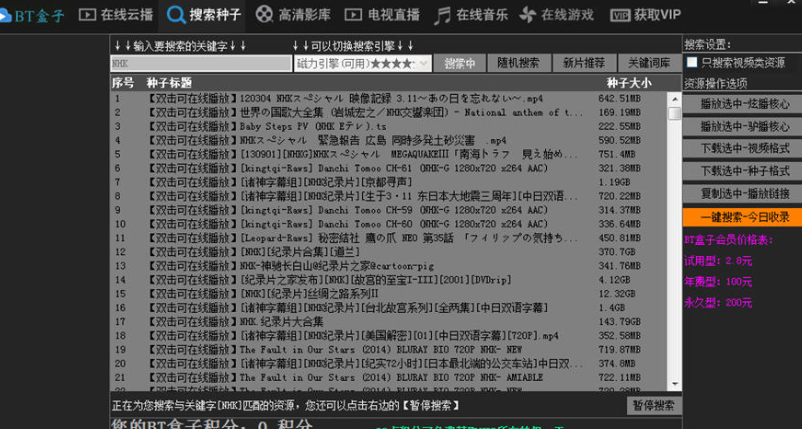This screenshot has height=429, width=802.
Task: Select row 1 with size 642.51MB
Action: (x=389, y=99)
